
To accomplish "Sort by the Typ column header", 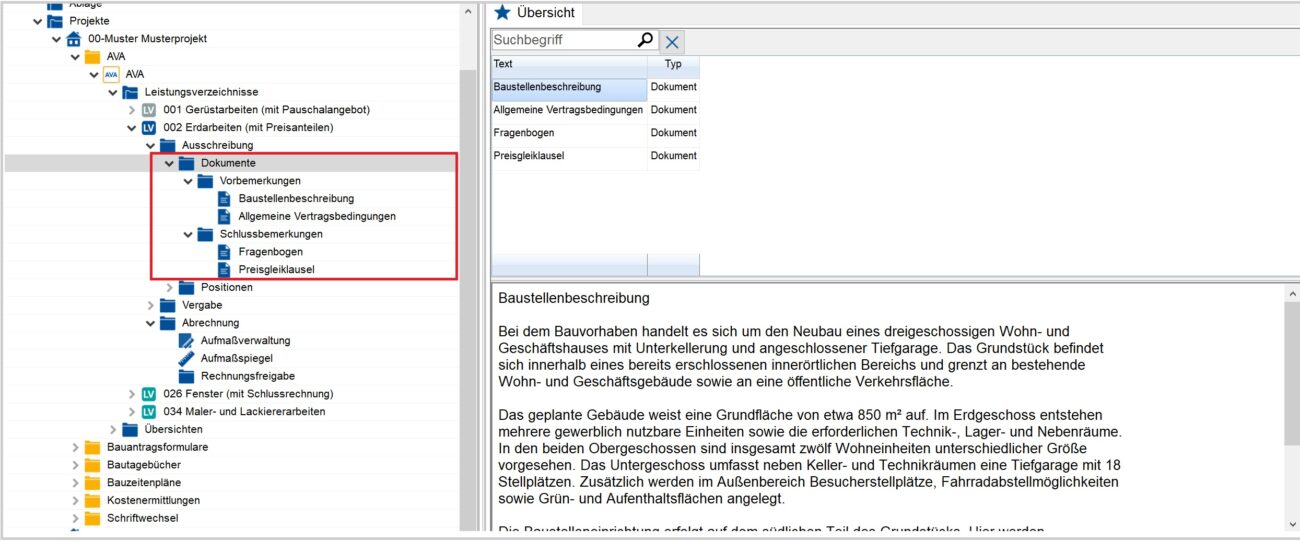I will click(x=673, y=64).
